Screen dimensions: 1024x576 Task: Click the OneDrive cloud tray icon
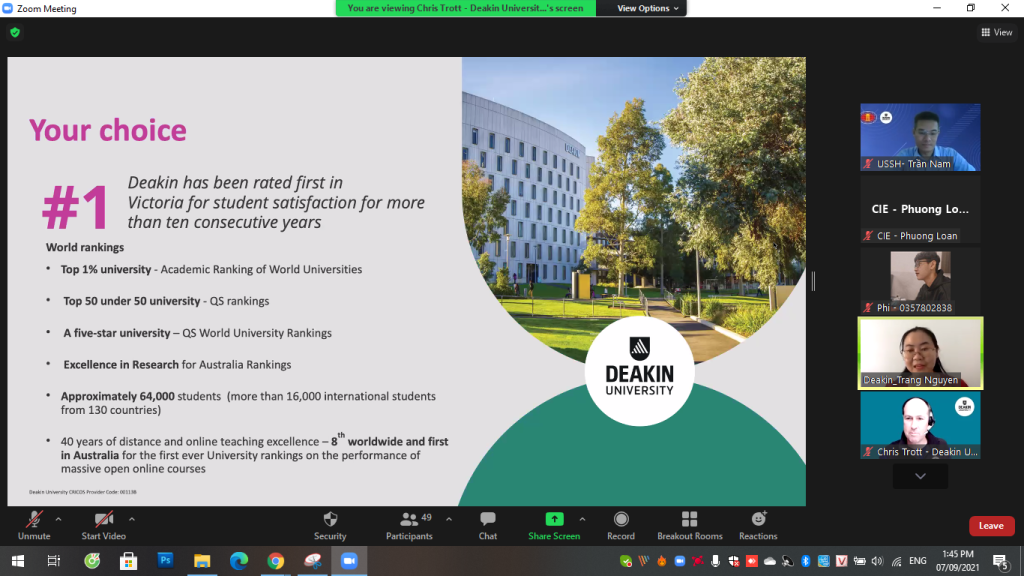coord(770,561)
